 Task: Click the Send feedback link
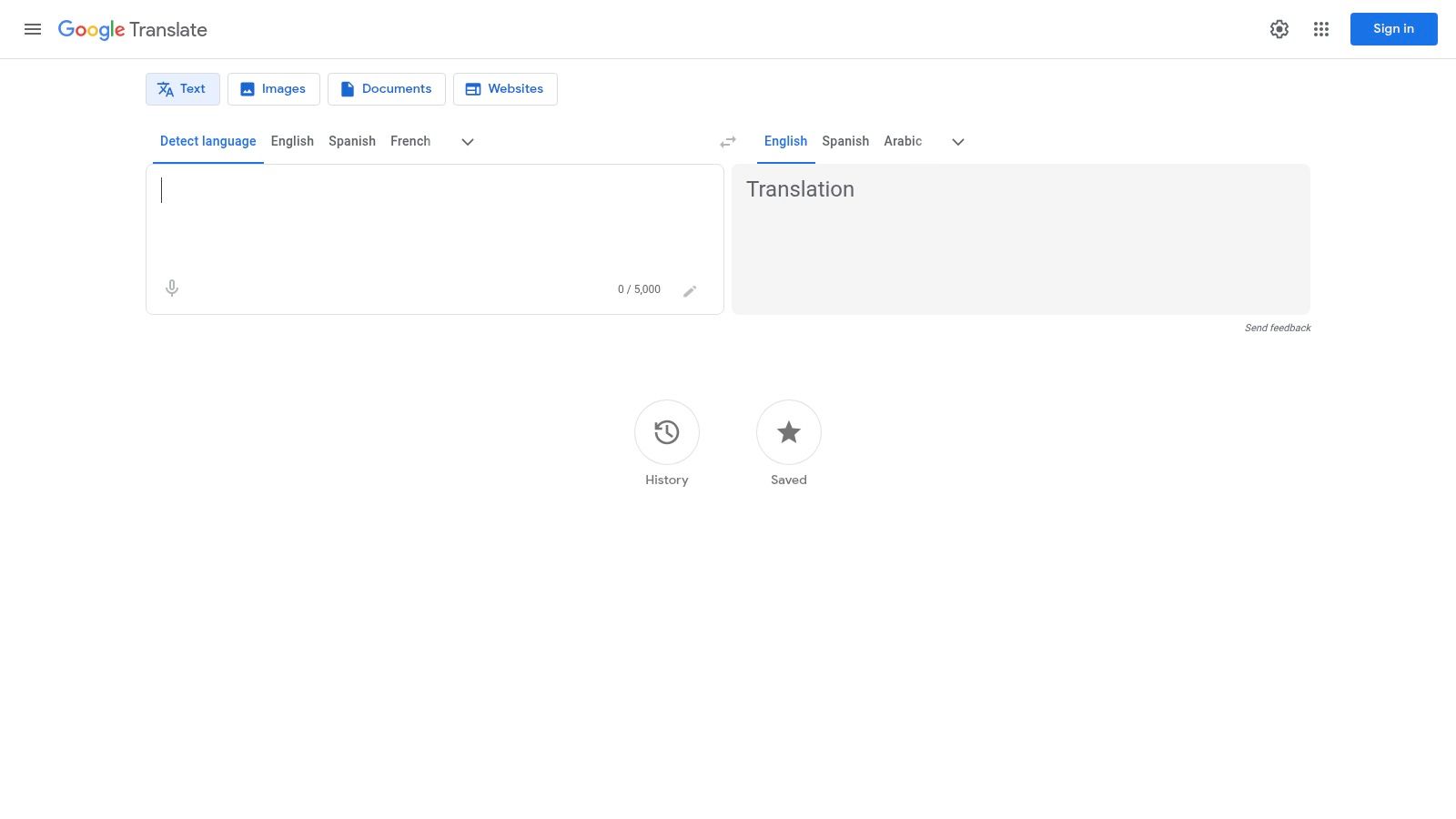pyautogui.click(x=1277, y=328)
